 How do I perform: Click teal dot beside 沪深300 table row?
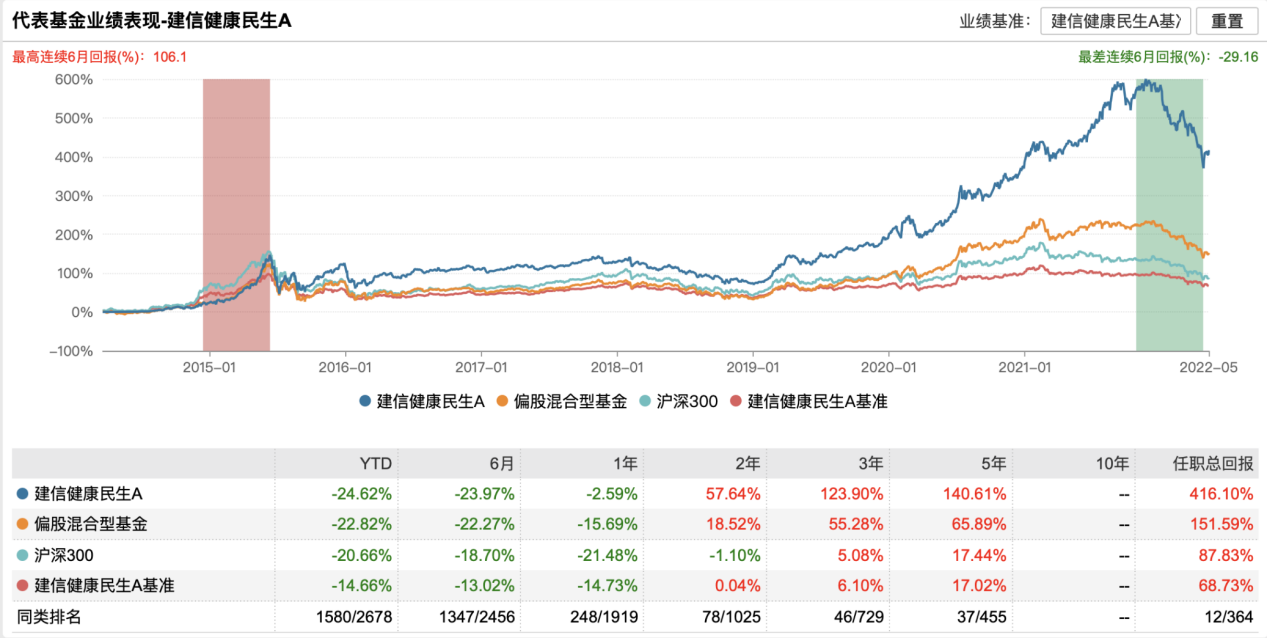coord(23,555)
